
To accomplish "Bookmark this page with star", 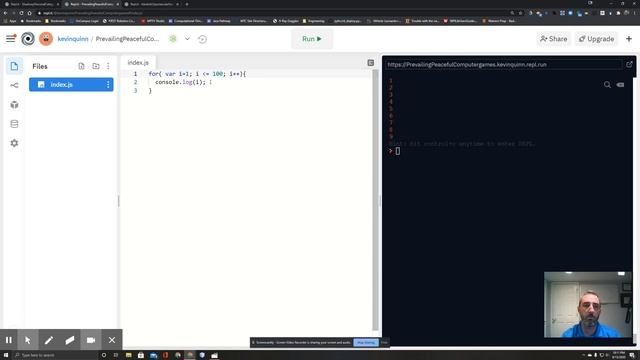I will click(520, 13).
